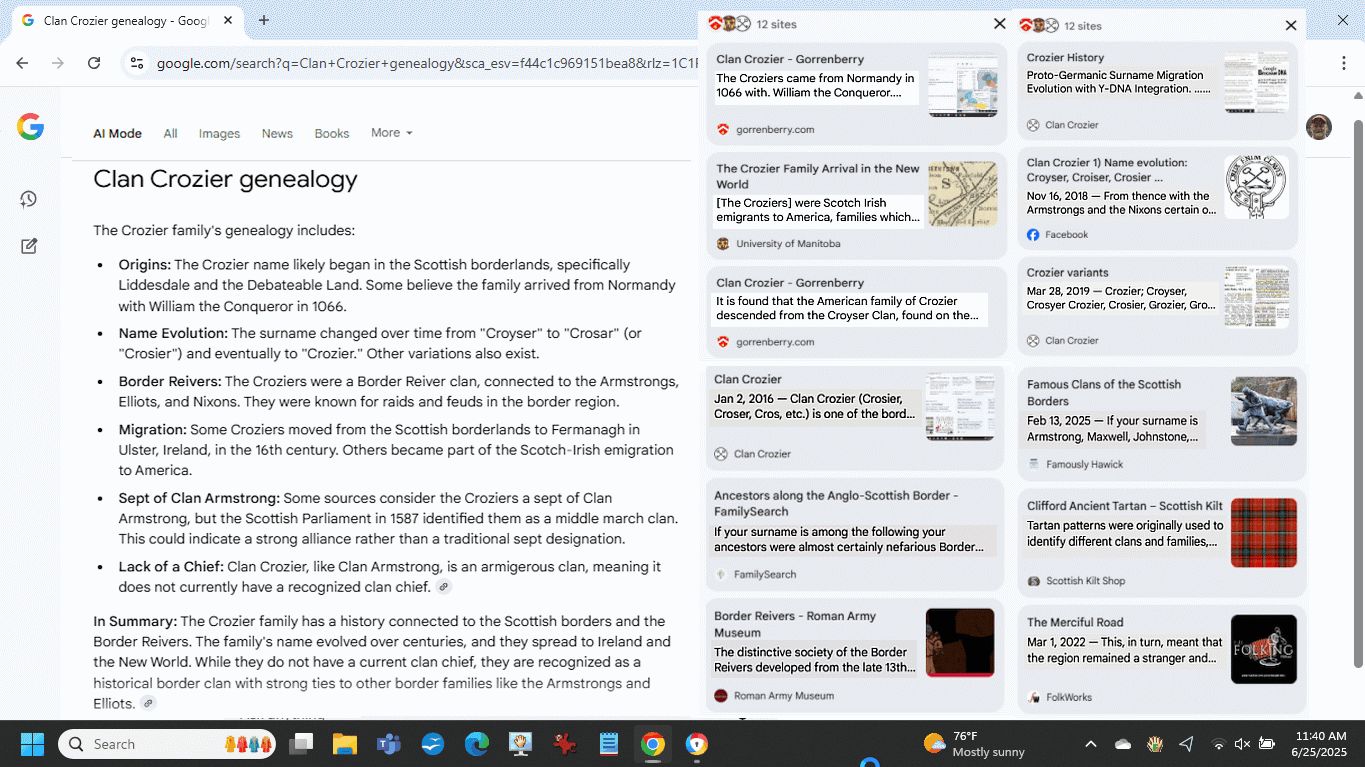Click the 'Roman Army Museum' source label
This screenshot has width=1365, height=767.
783,696
